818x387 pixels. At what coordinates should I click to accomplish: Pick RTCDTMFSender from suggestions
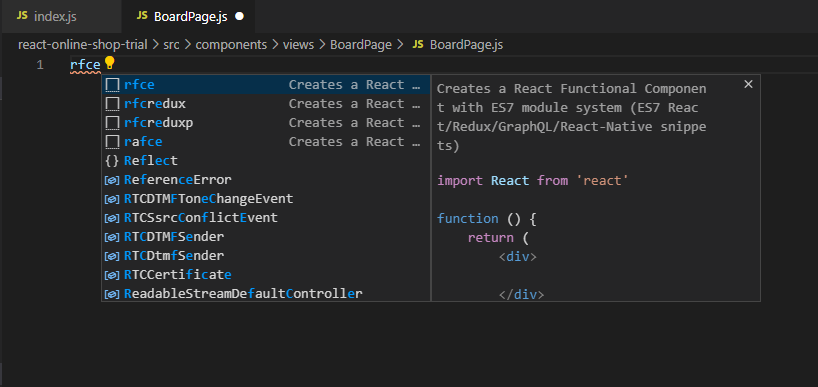(x=266, y=236)
